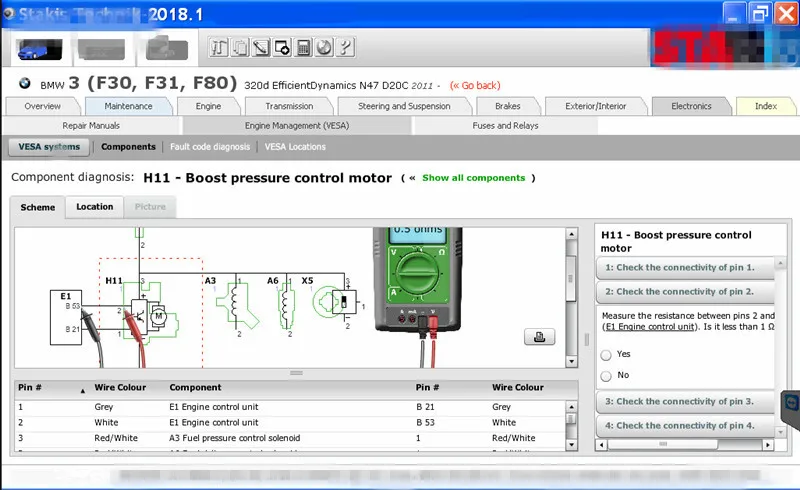Open the Maintenance tab
800x490 pixels.
[129, 106]
